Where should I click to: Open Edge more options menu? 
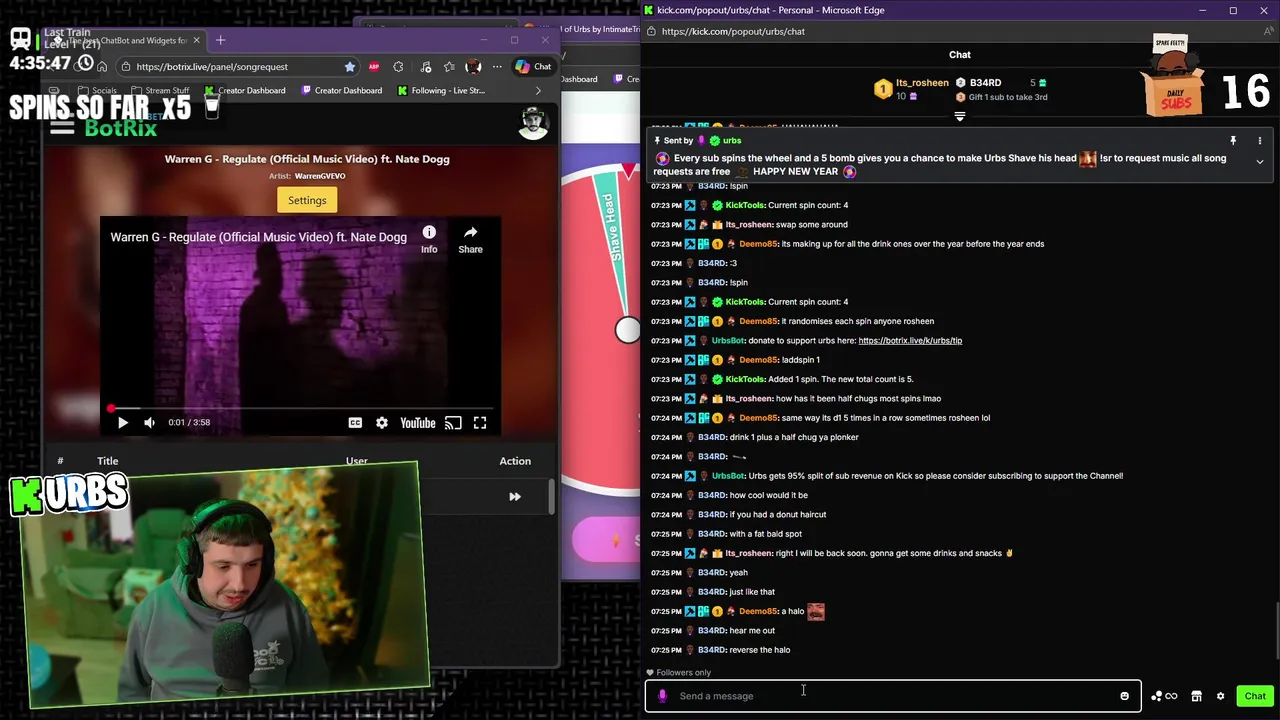(x=497, y=67)
